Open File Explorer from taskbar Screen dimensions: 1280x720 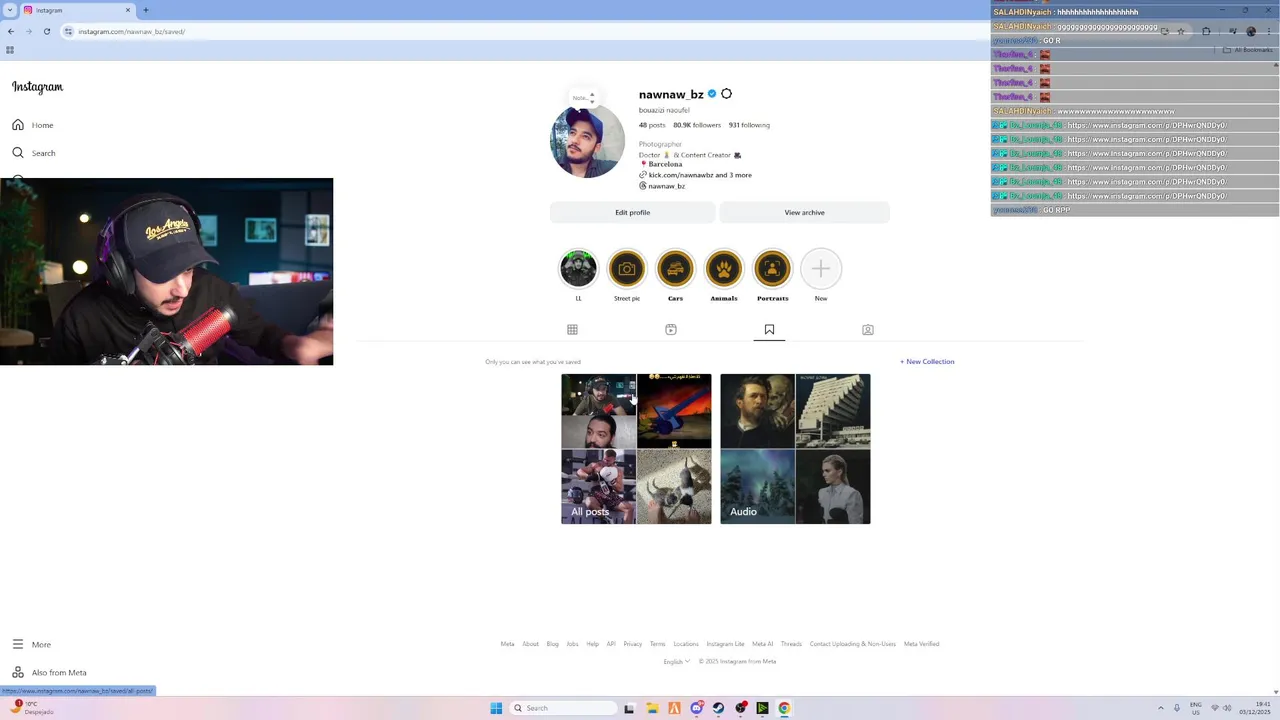click(x=652, y=708)
